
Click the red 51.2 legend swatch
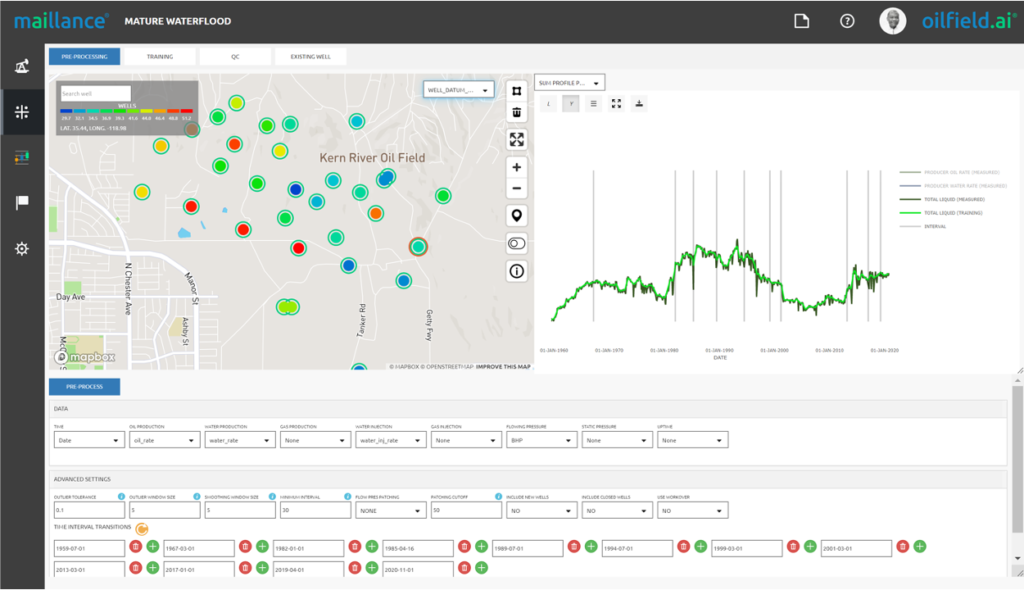pyautogui.click(x=187, y=111)
